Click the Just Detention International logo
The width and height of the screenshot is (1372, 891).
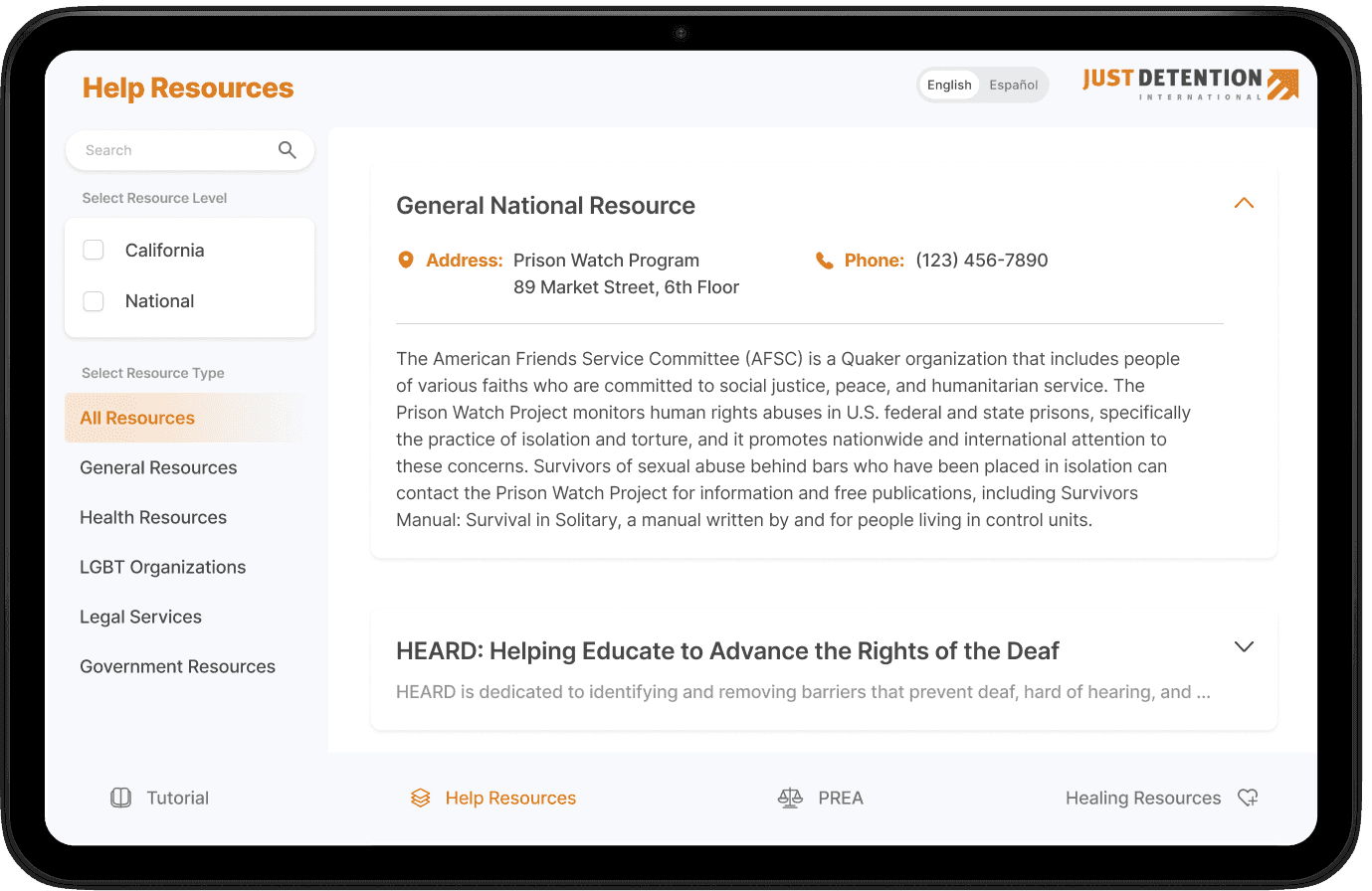click(1191, 85)
